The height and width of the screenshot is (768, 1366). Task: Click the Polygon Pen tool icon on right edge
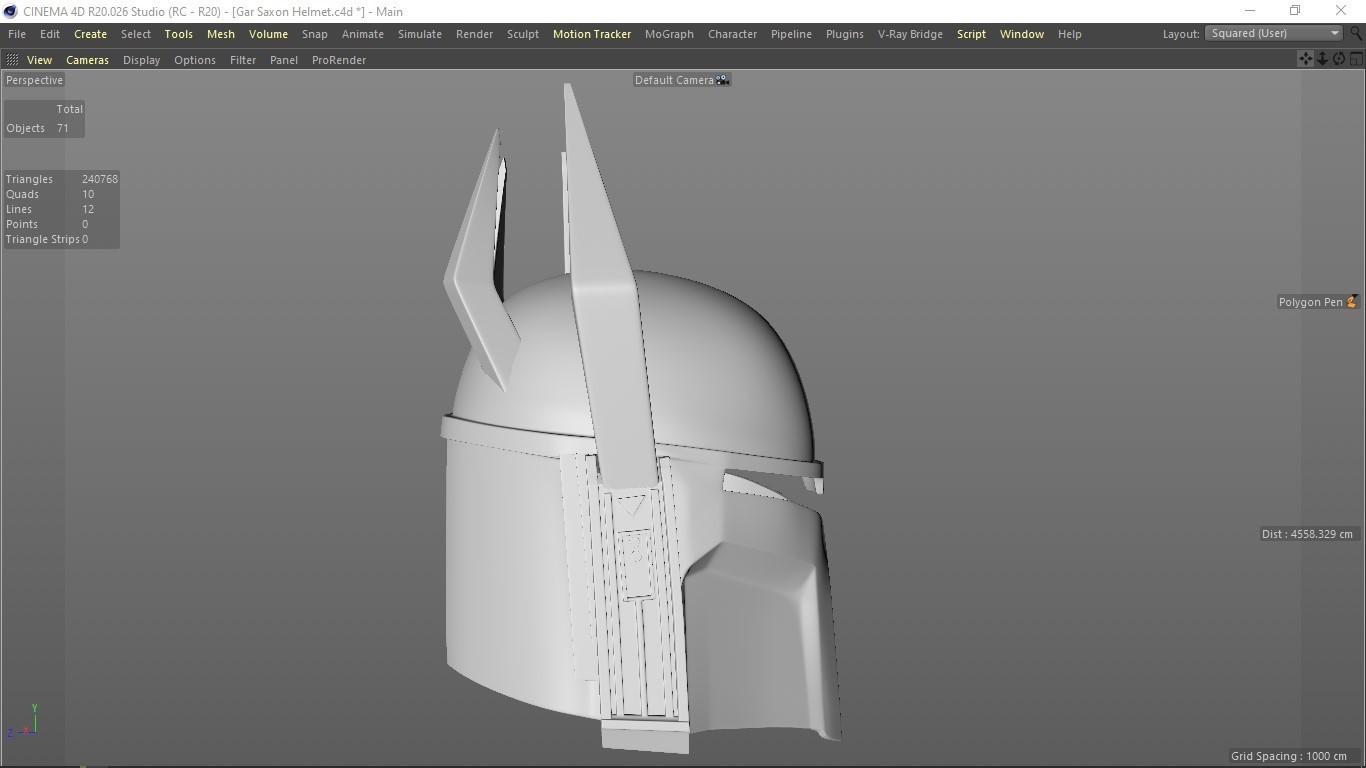(1352, 301)
